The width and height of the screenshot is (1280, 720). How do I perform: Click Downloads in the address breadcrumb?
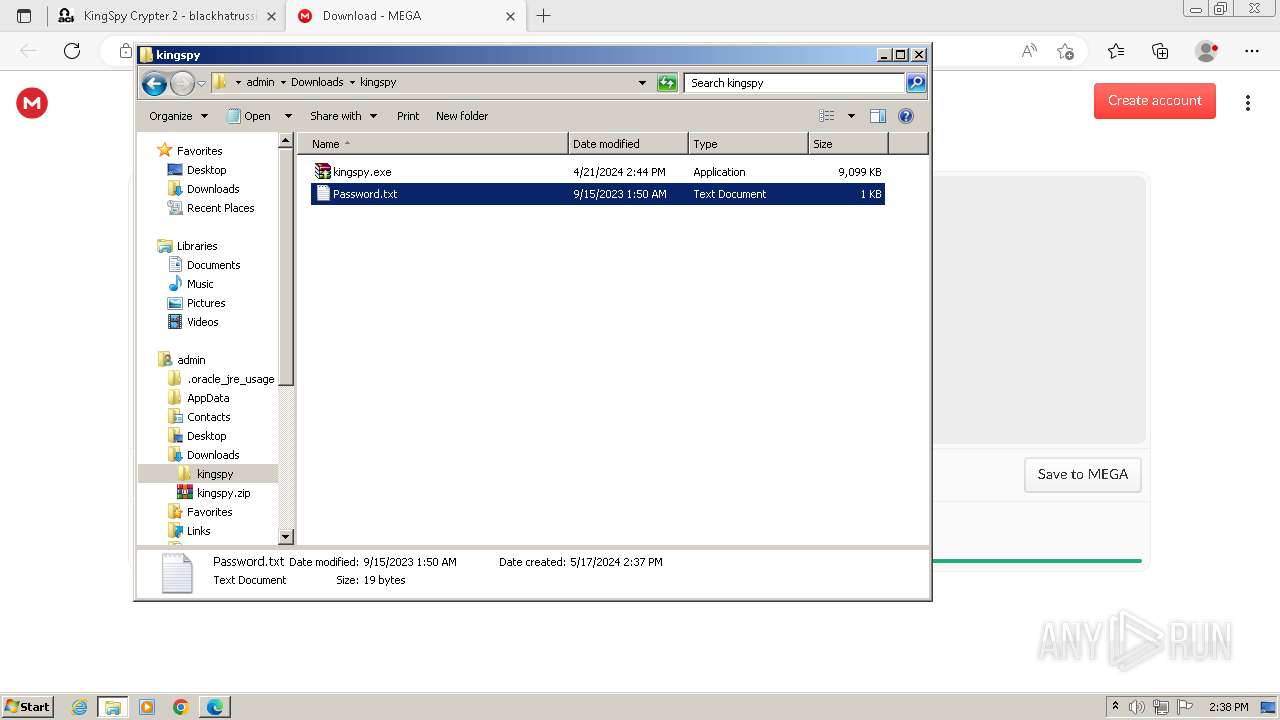point(317,83)
